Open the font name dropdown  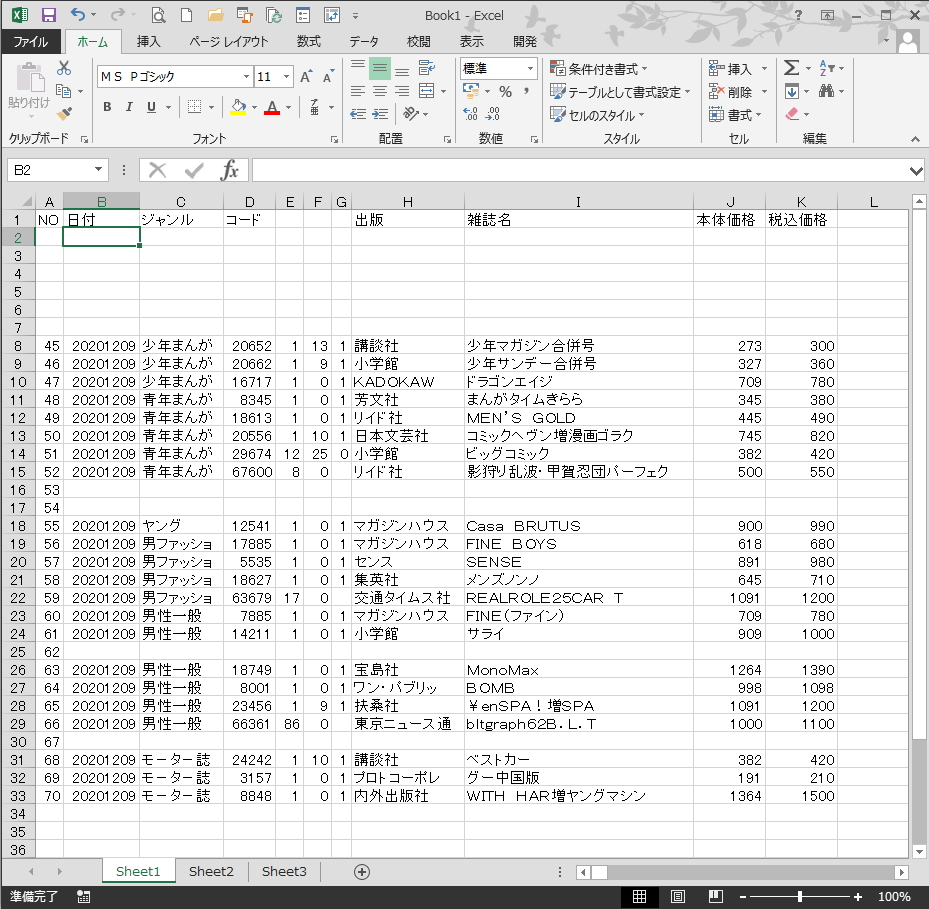click(246, 76)
